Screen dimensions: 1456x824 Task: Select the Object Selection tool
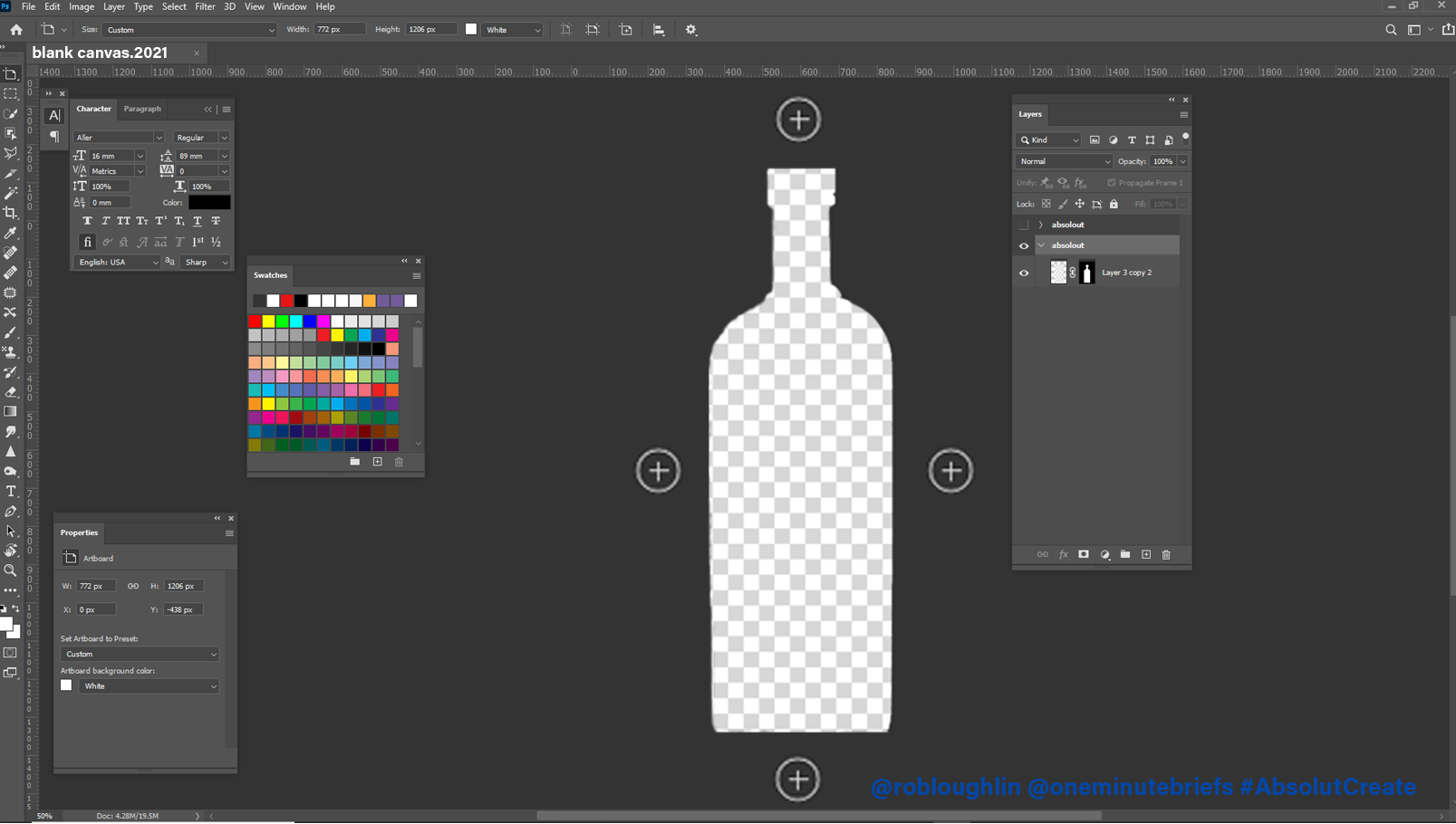pyautogui.click(x=11, y=134)
